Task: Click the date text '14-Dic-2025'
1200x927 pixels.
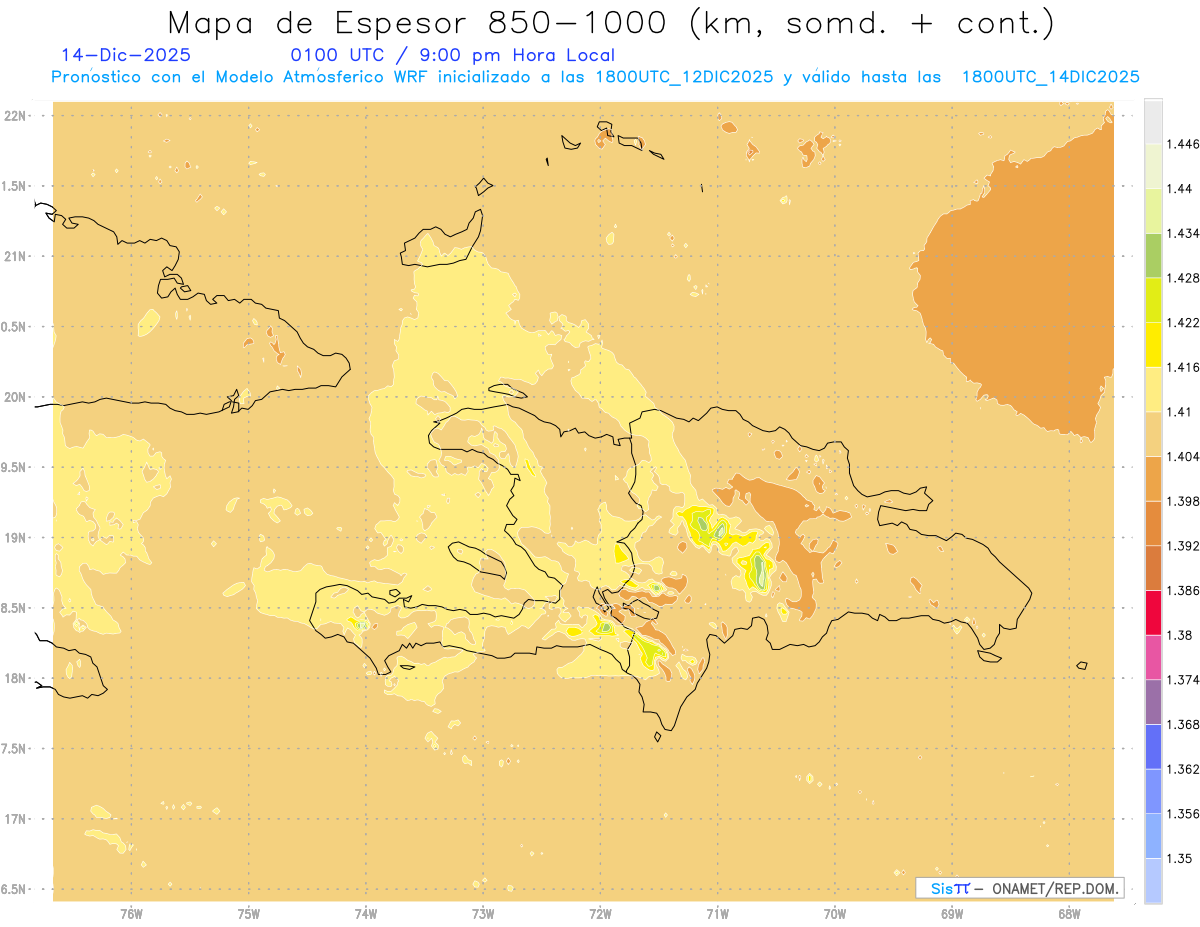Action: tap(126, 55)
